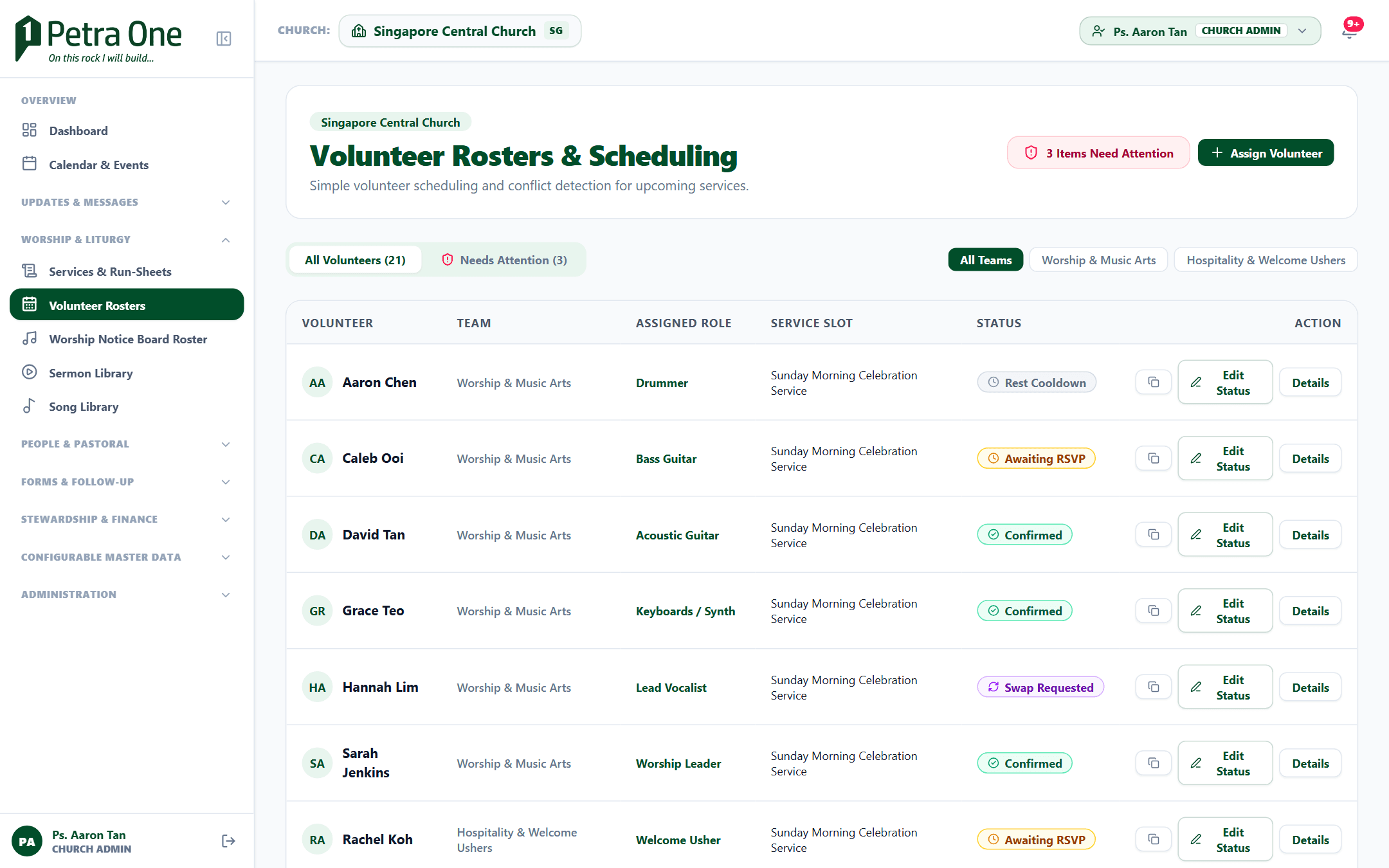Image resolution: width=1389 pixels, height=868 pixels.
Task: Expand the Administration section
Action: pos(127,594)
